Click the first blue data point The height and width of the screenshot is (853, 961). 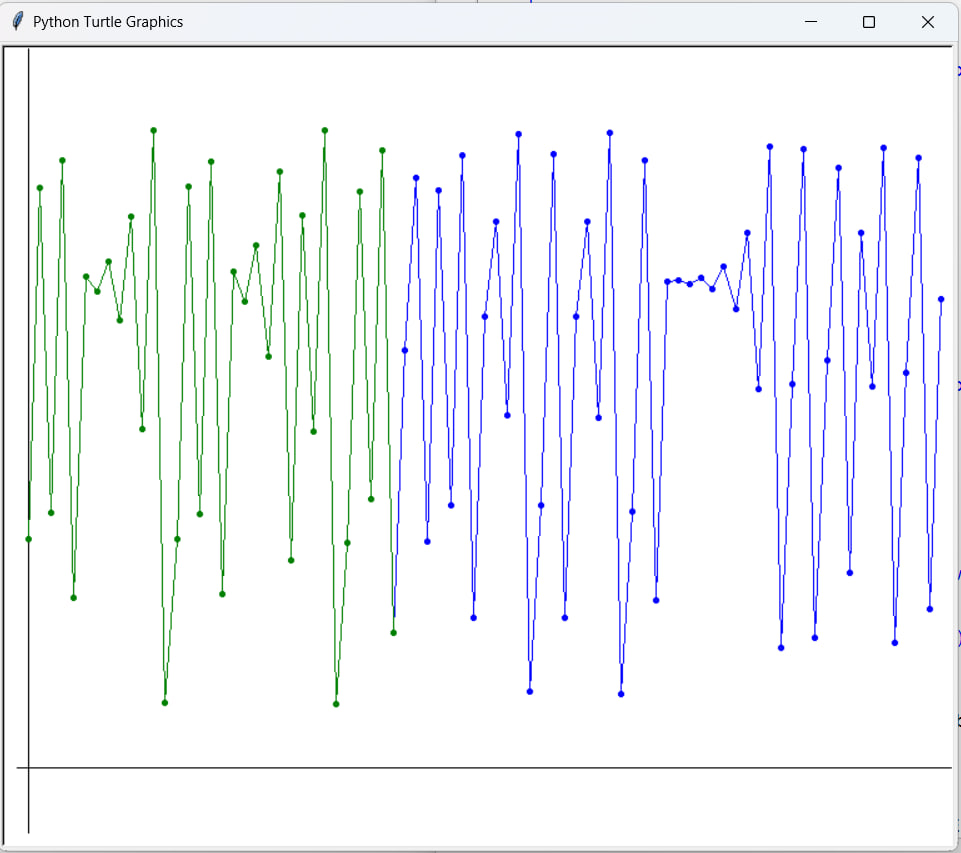tap(405, 350)
